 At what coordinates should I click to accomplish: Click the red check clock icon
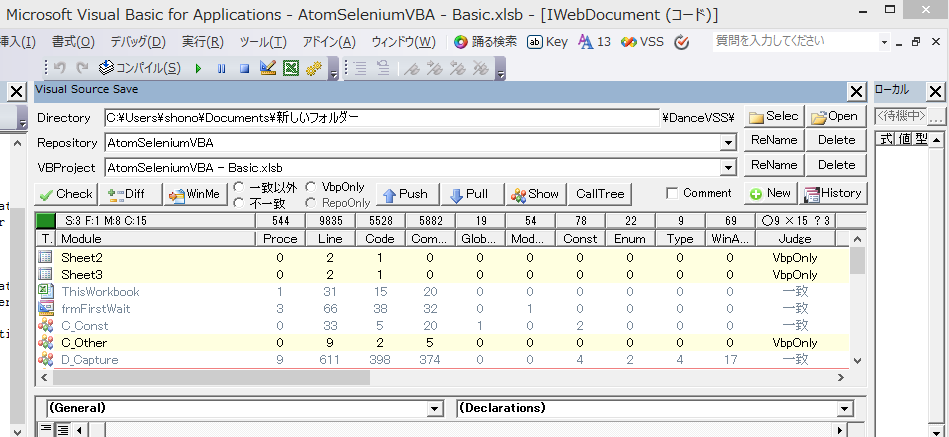(x=682, y=42)
